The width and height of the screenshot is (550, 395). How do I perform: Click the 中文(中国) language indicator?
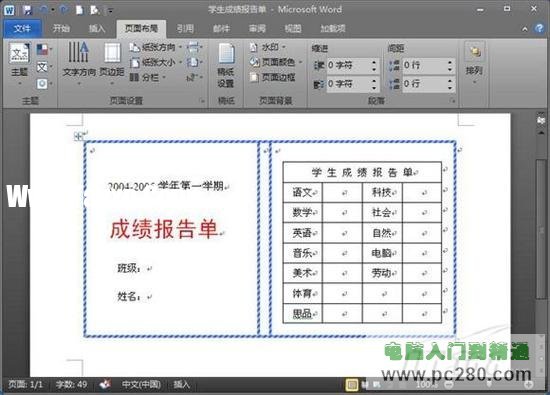point(141,384)
